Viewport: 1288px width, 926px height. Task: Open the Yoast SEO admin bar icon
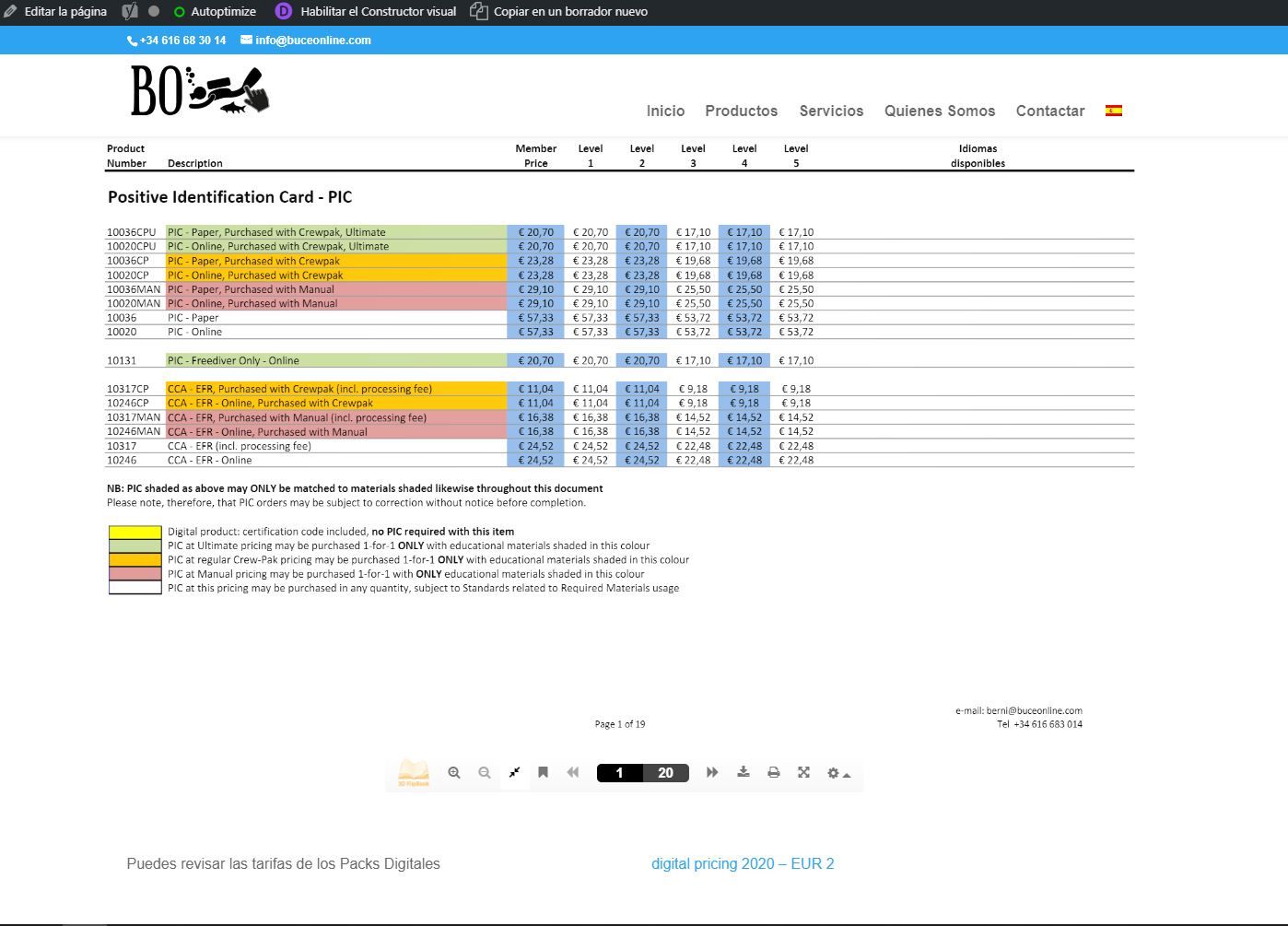[x=130, y=12]
